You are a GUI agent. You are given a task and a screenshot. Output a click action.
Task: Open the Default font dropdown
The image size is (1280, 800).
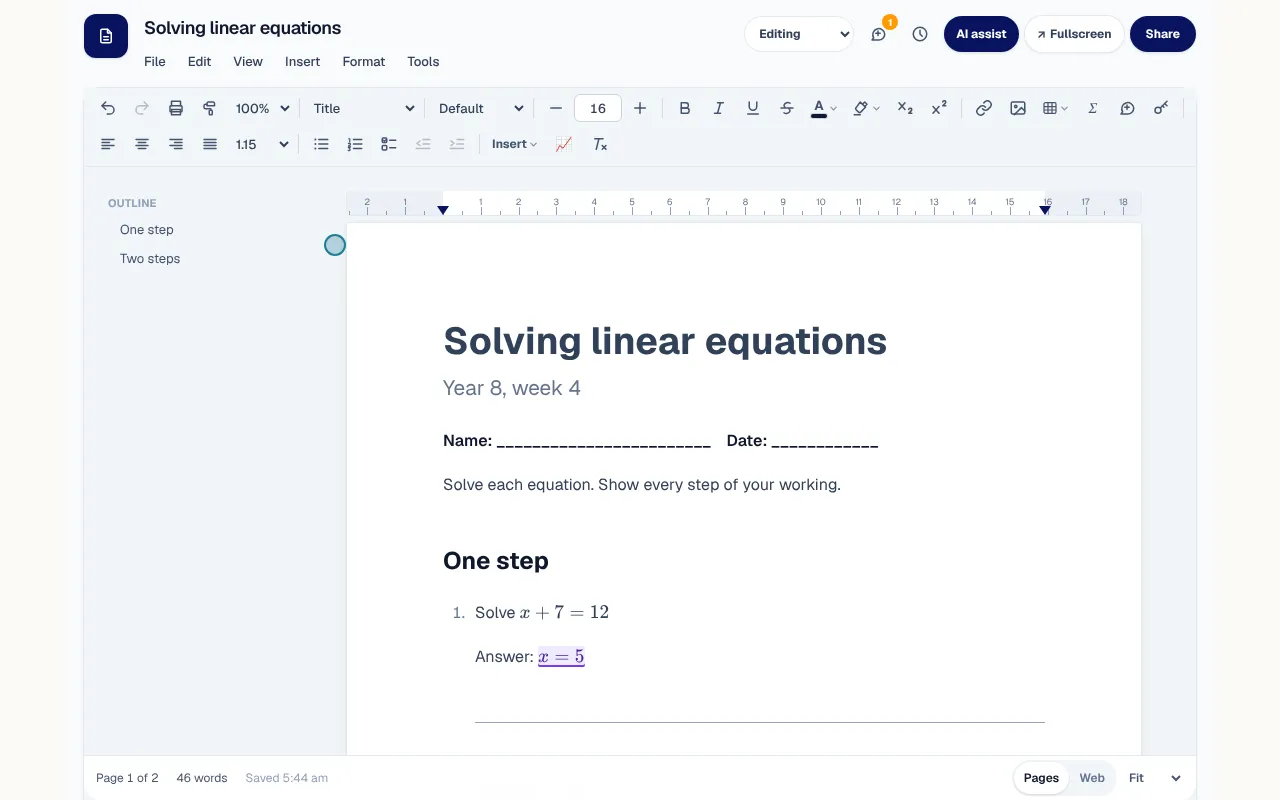pyautogui.click(x=481, y=108)
